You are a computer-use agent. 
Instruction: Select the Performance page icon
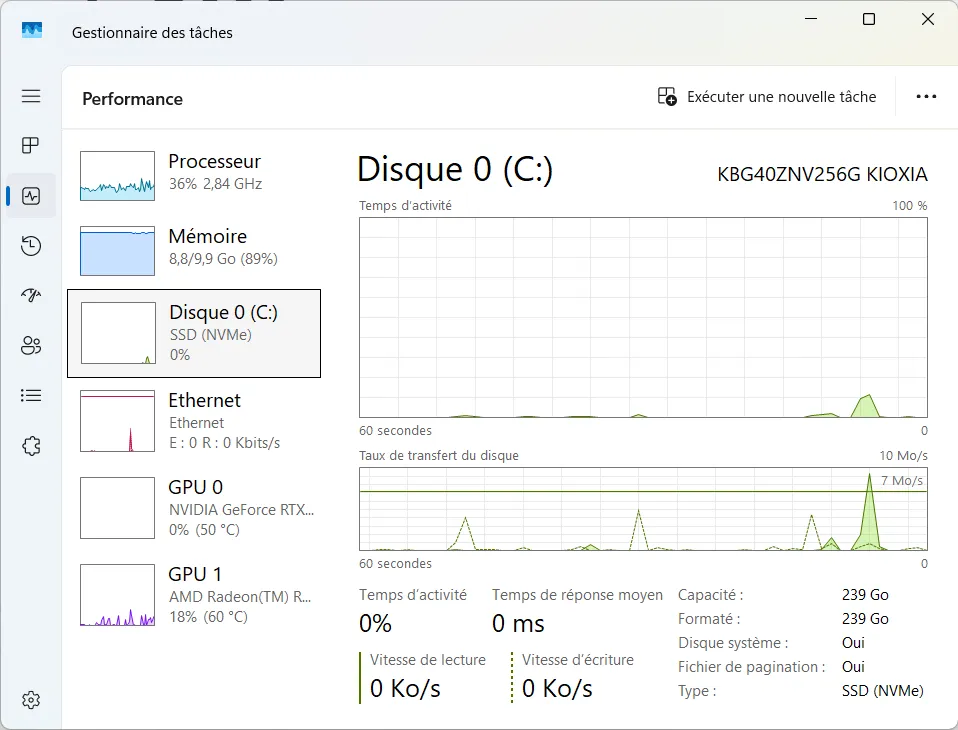(x=31, y=195)
